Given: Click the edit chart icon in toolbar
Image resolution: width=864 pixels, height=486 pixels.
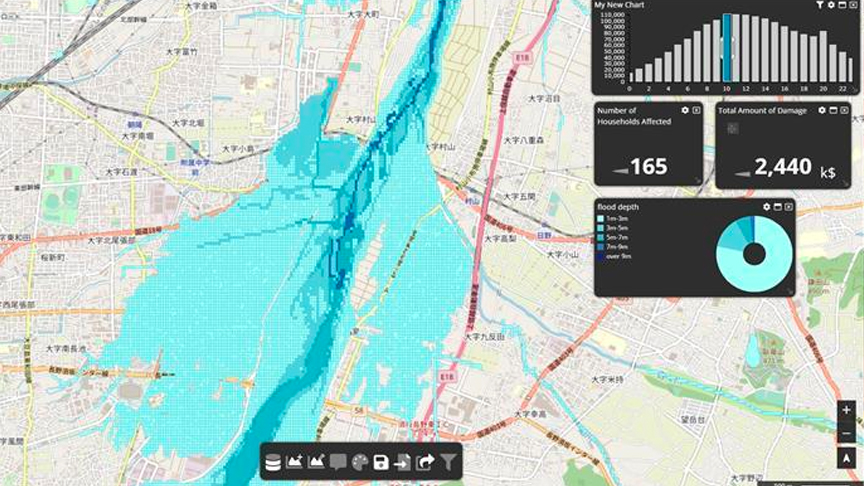Looking at the screenshot, I should (x=316, y=462).
